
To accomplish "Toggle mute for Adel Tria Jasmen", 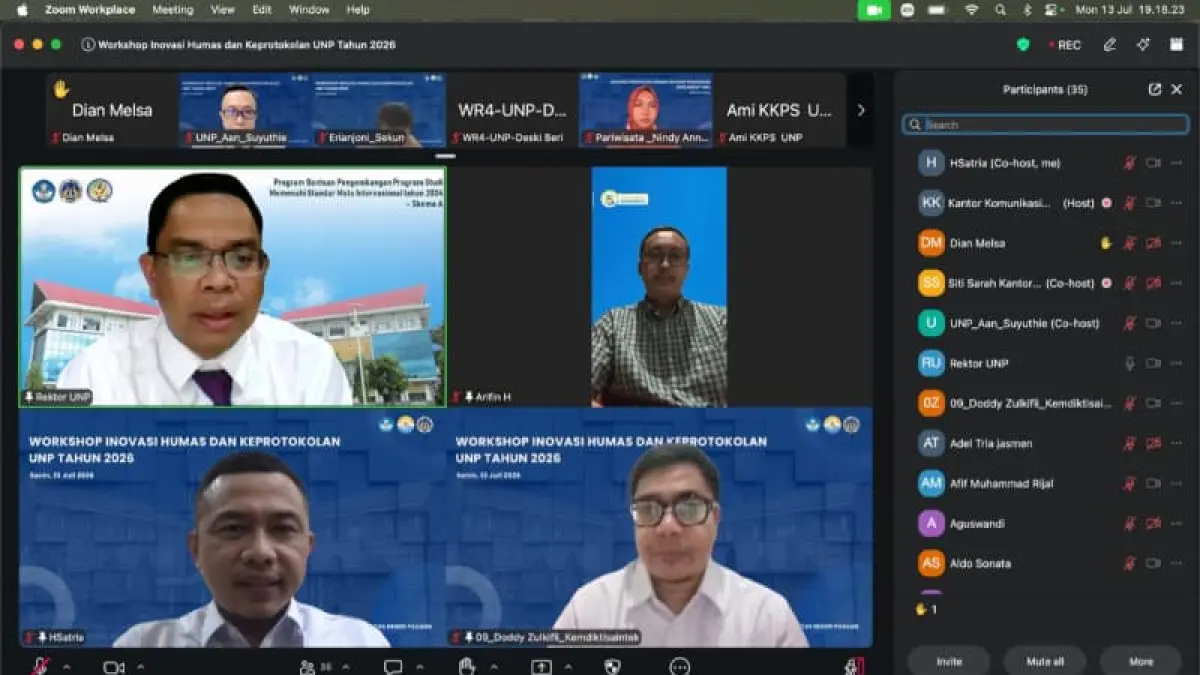I will [1129, 443].
